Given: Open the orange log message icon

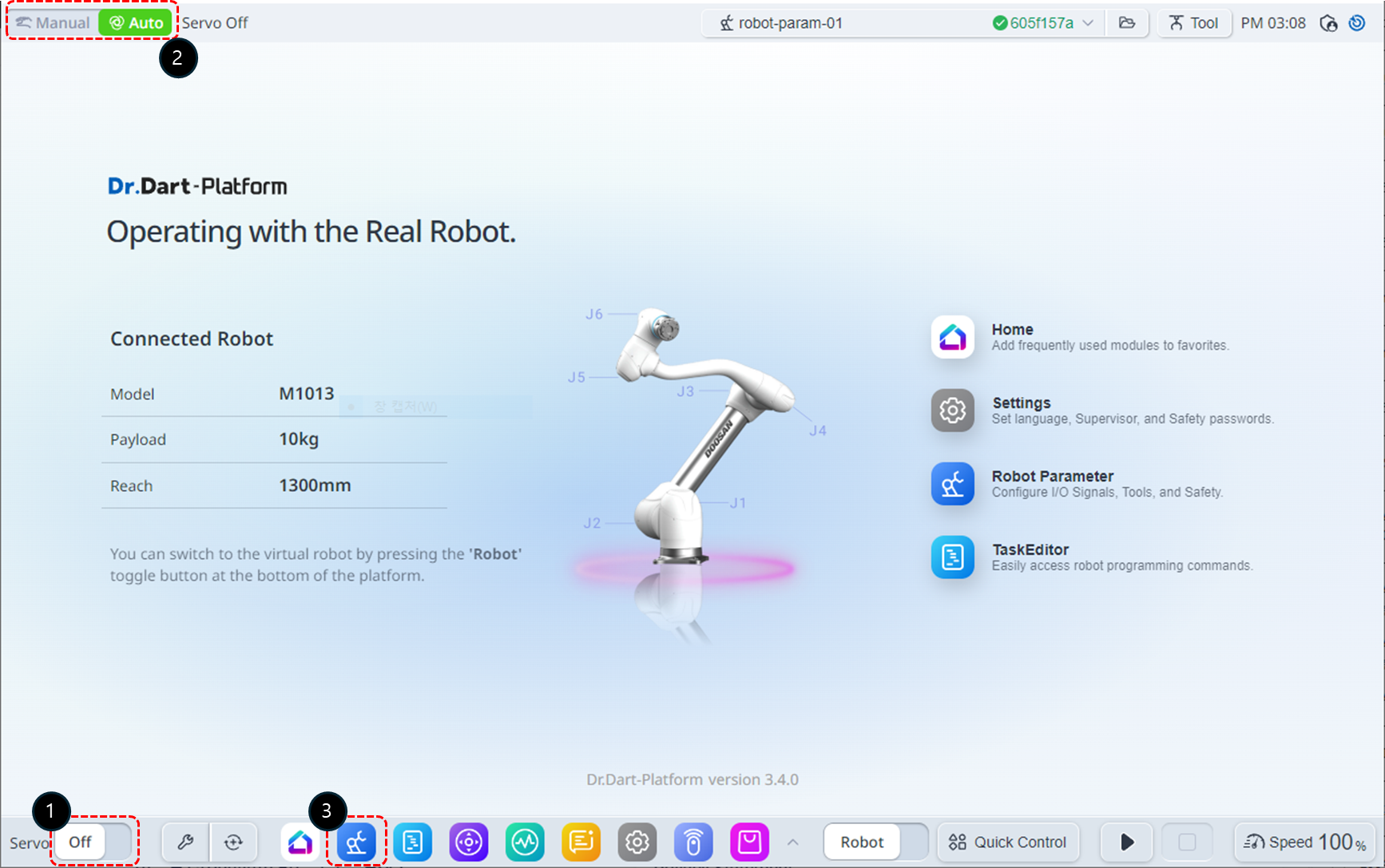Looking at the screenshot, I should pyautogui.click(x=581, y=842).
